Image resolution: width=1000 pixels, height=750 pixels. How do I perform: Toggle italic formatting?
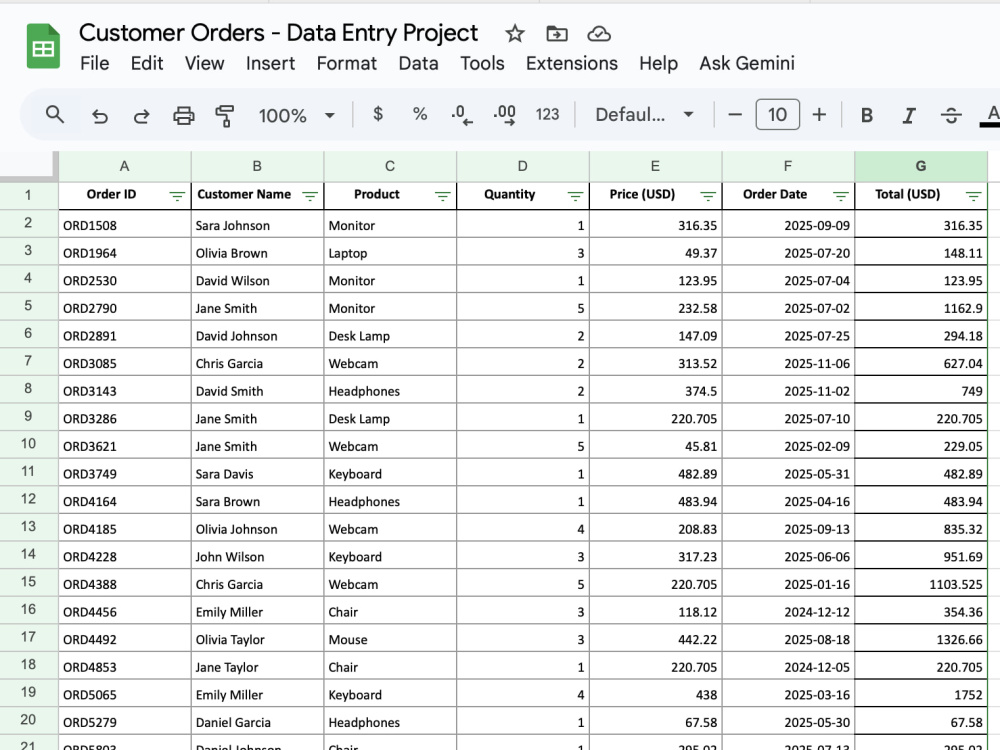click(x=909, y=115)
